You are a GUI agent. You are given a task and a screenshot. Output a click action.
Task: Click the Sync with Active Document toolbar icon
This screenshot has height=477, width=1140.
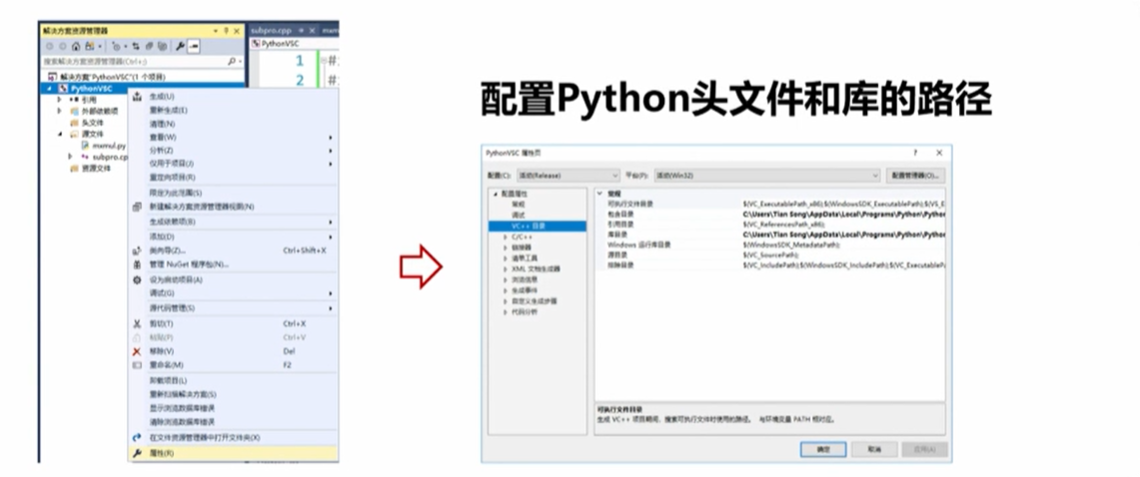point(136,46)
